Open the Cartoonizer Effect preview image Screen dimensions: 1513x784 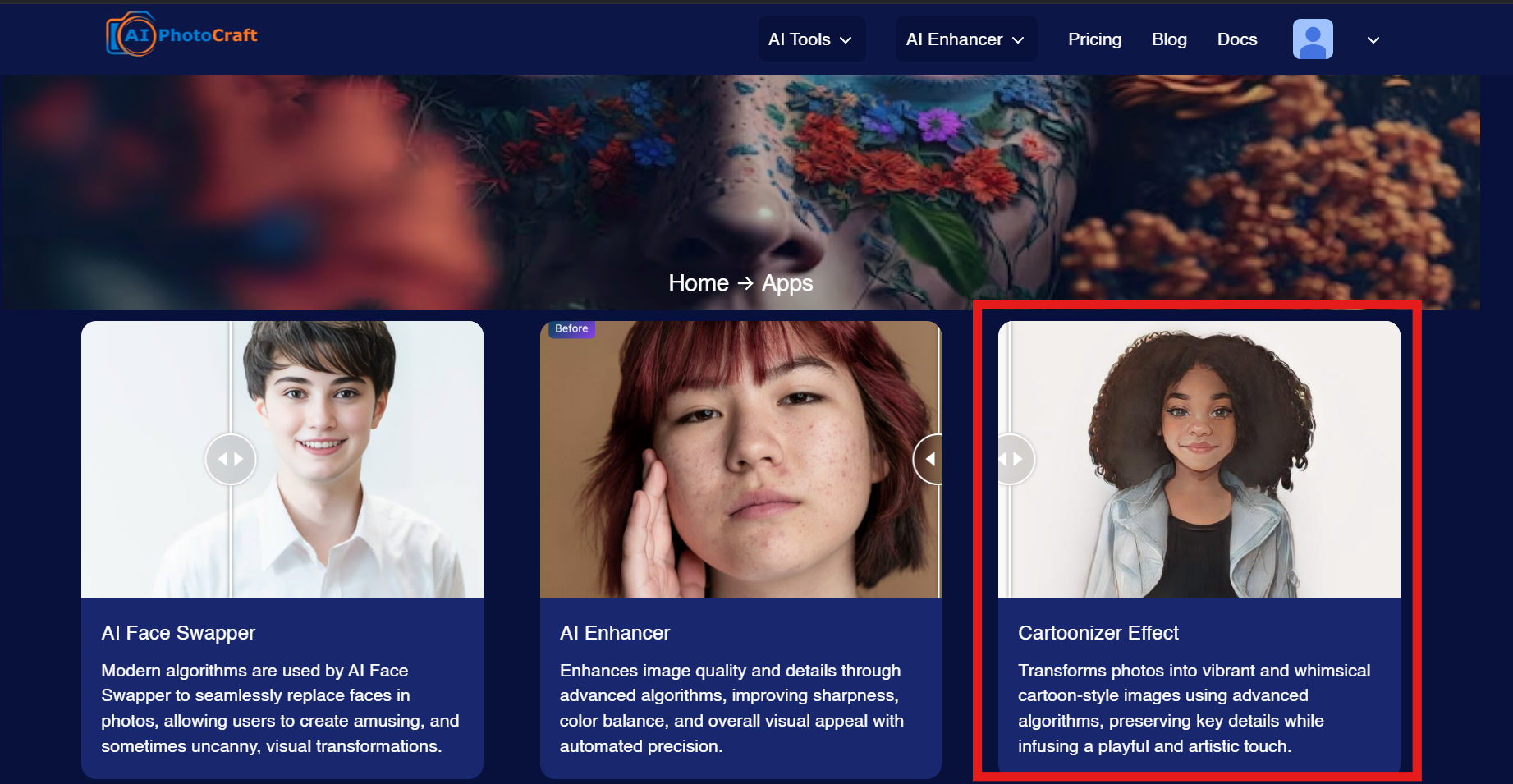point(1199,459)
